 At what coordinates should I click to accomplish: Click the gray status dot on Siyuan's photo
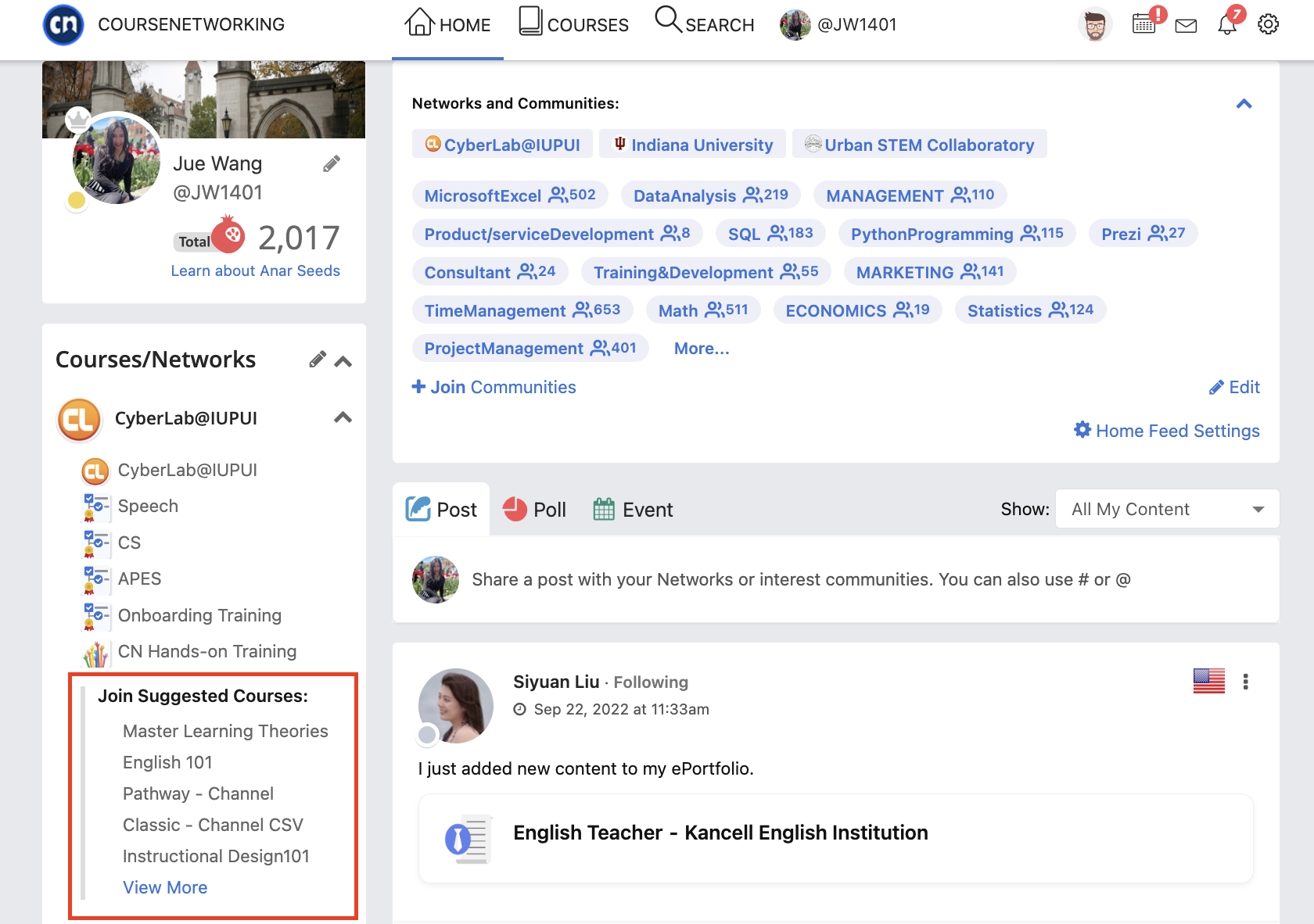(427, 734)
